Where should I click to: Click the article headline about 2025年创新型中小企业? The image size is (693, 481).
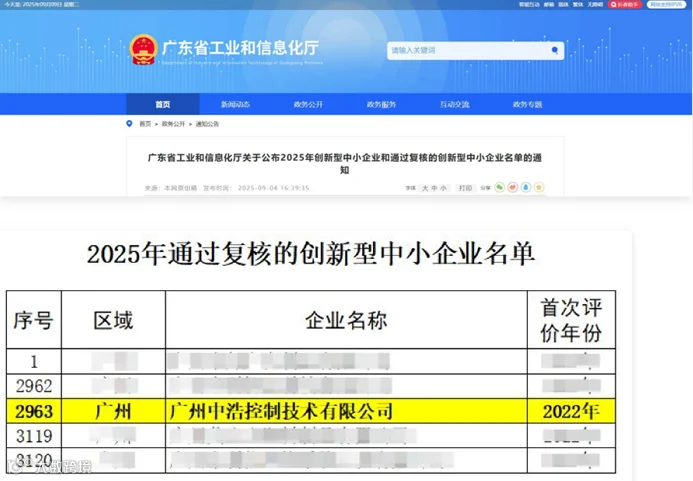(x=345, y=163)
